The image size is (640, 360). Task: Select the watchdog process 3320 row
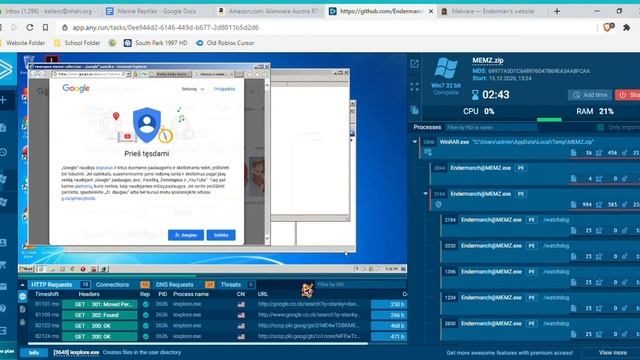coord(540,251)
